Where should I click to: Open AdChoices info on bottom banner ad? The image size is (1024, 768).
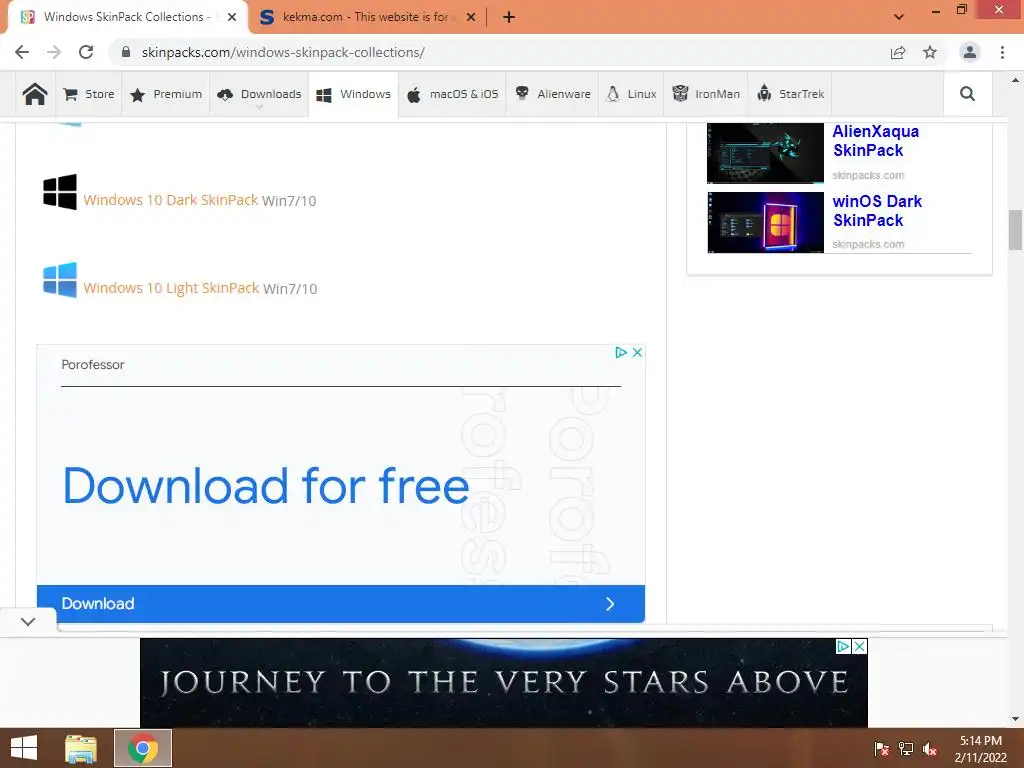[843, 646]
